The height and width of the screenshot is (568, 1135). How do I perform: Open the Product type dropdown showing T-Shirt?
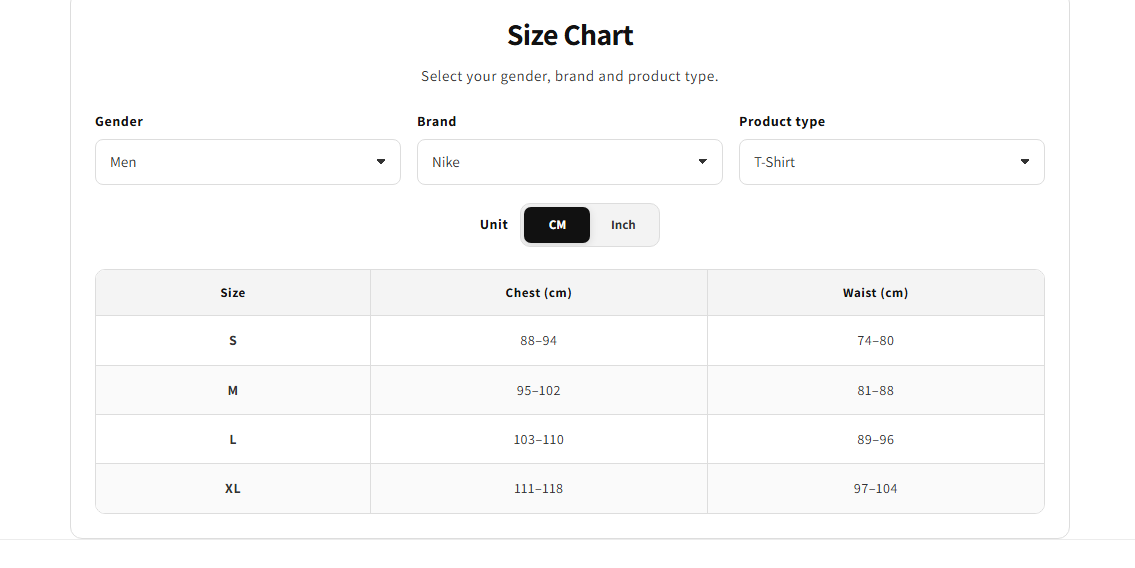click(892, 162)
